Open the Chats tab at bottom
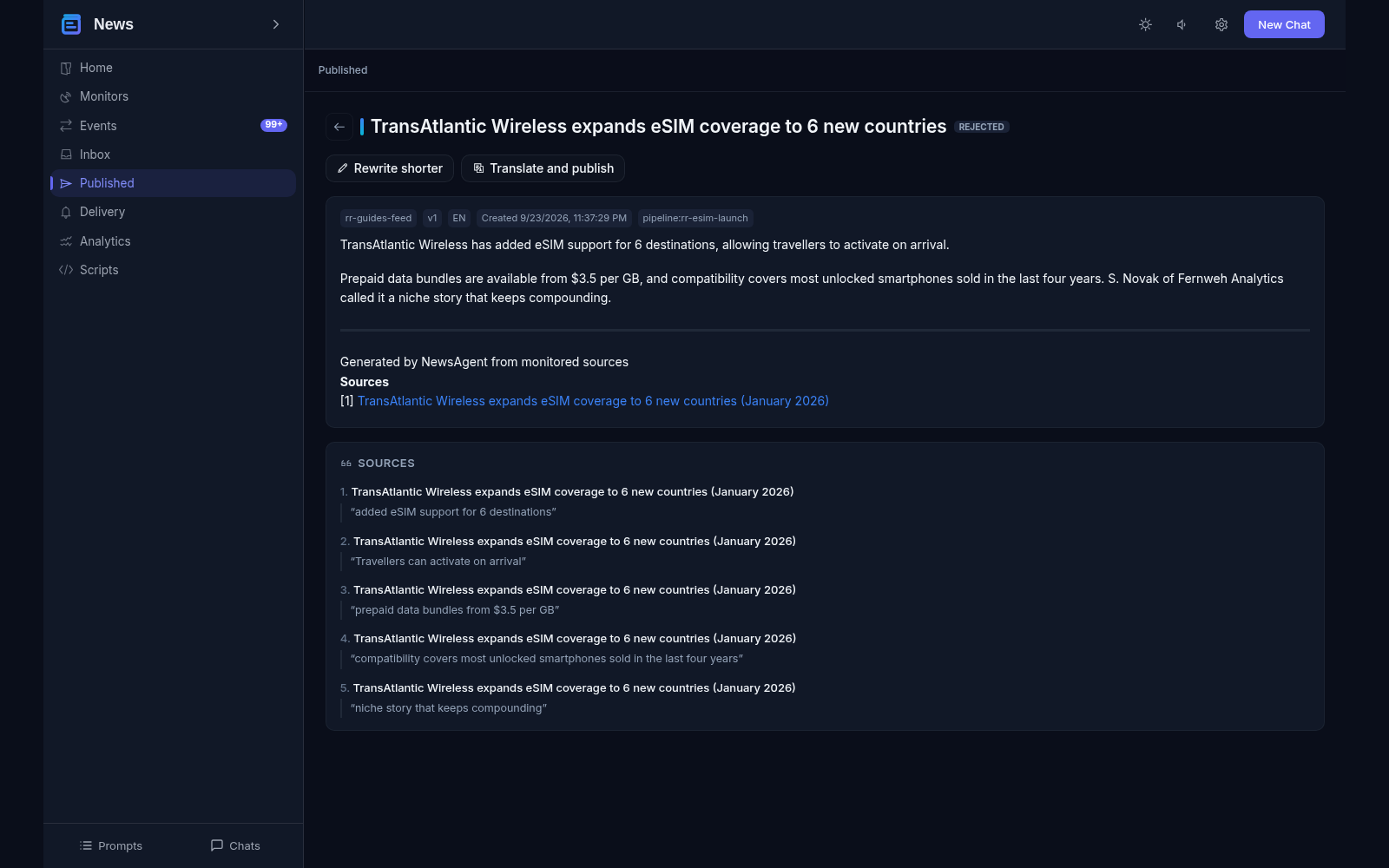 click(235, 845)
